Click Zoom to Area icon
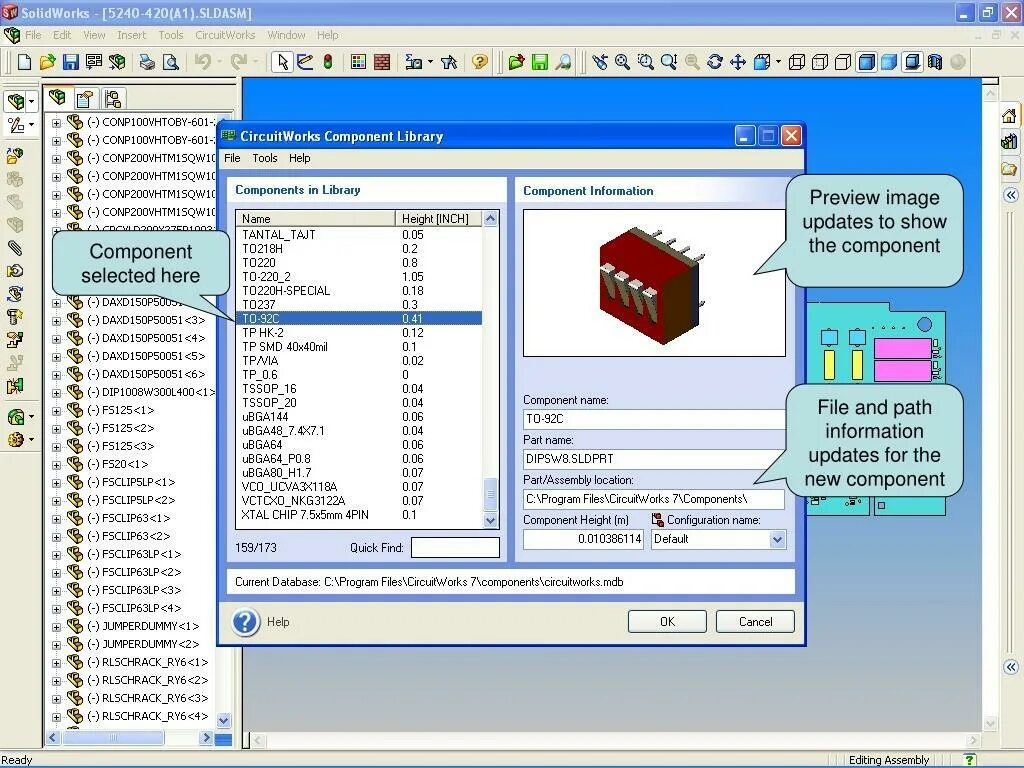Viewport: 1024px width, 768px height. 645,62
